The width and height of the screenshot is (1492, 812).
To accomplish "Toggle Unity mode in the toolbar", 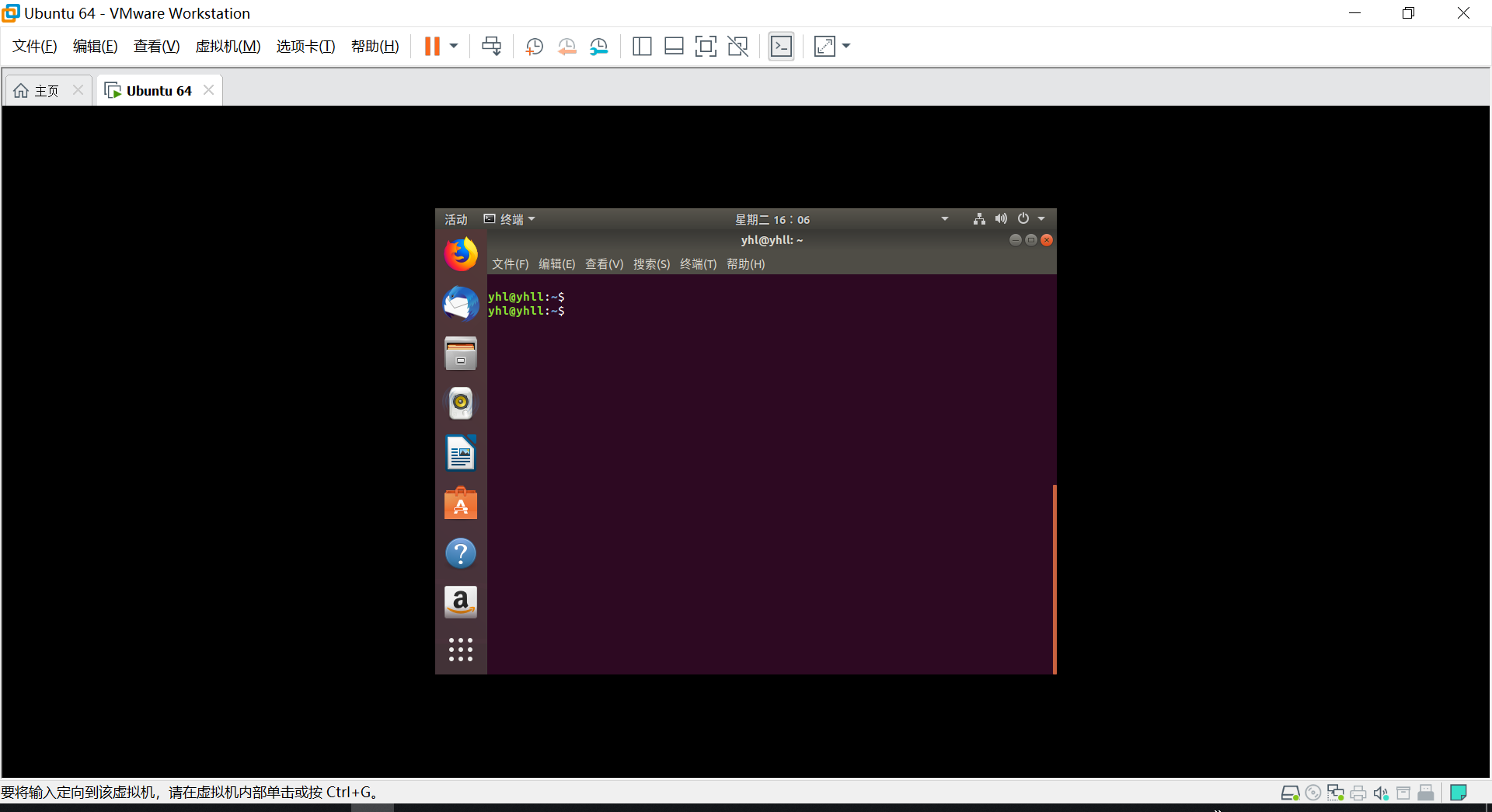I will (x=737, y=46).
